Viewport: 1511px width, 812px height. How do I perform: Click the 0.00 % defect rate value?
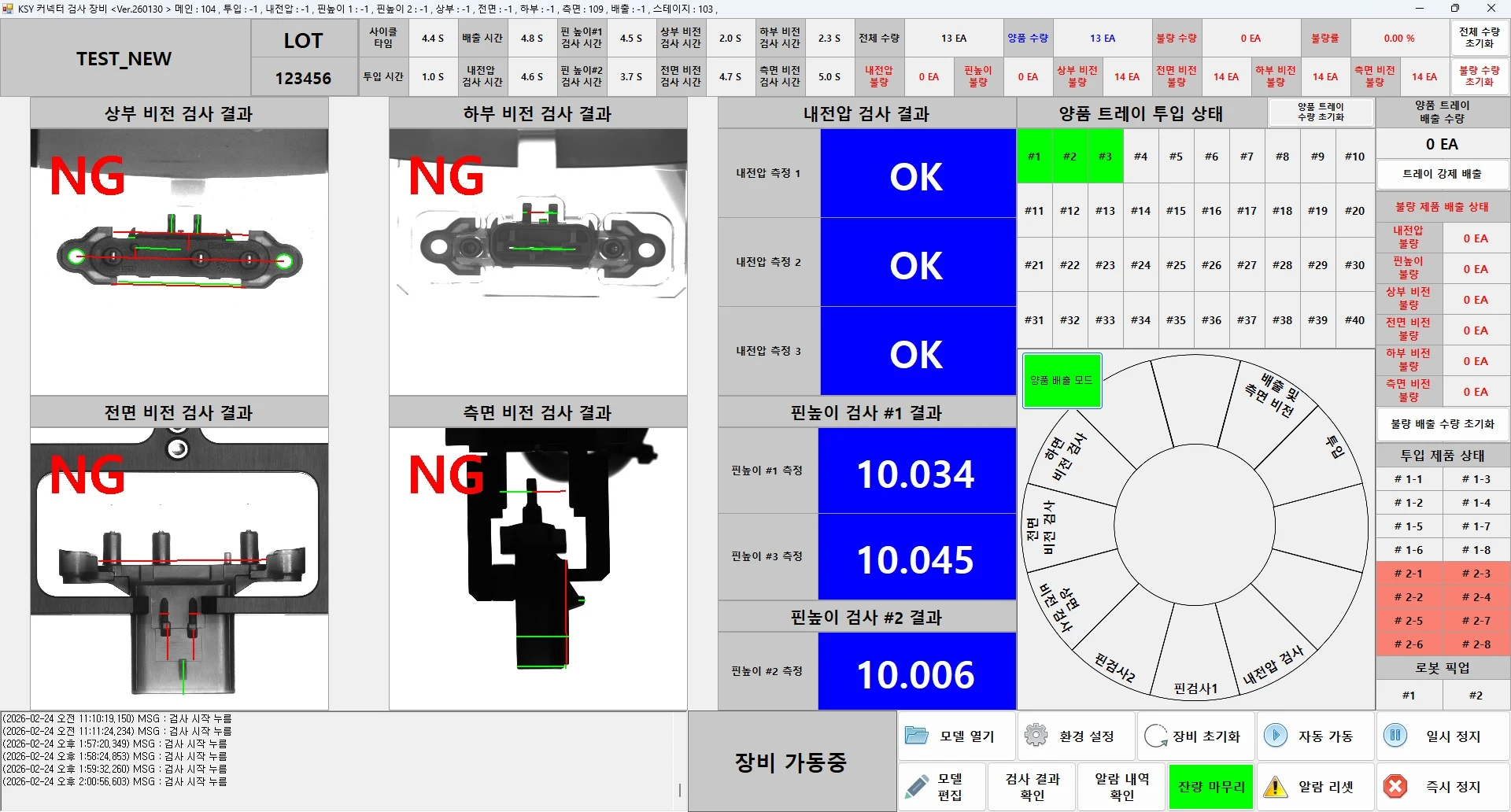click(1399, 38)
